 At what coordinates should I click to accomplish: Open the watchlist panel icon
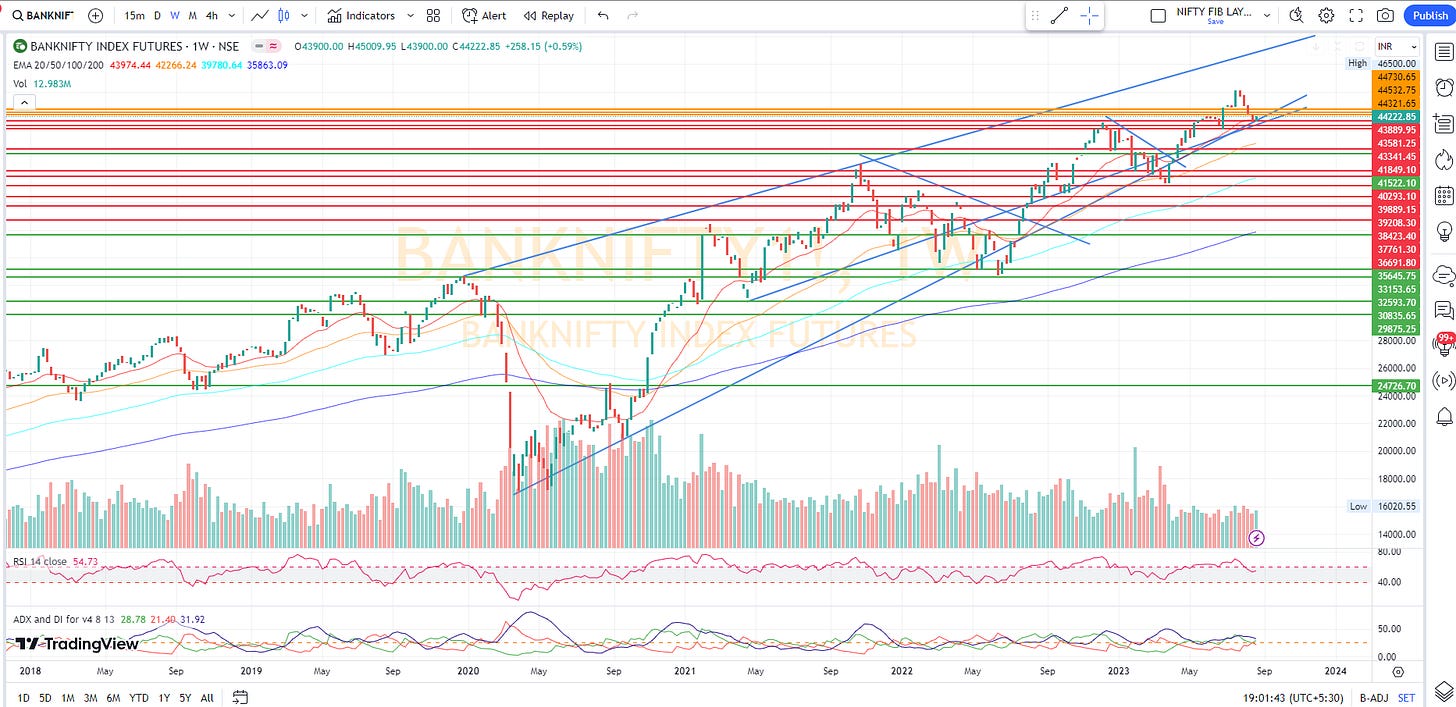pyautogui.click(x=1443, y=52)
